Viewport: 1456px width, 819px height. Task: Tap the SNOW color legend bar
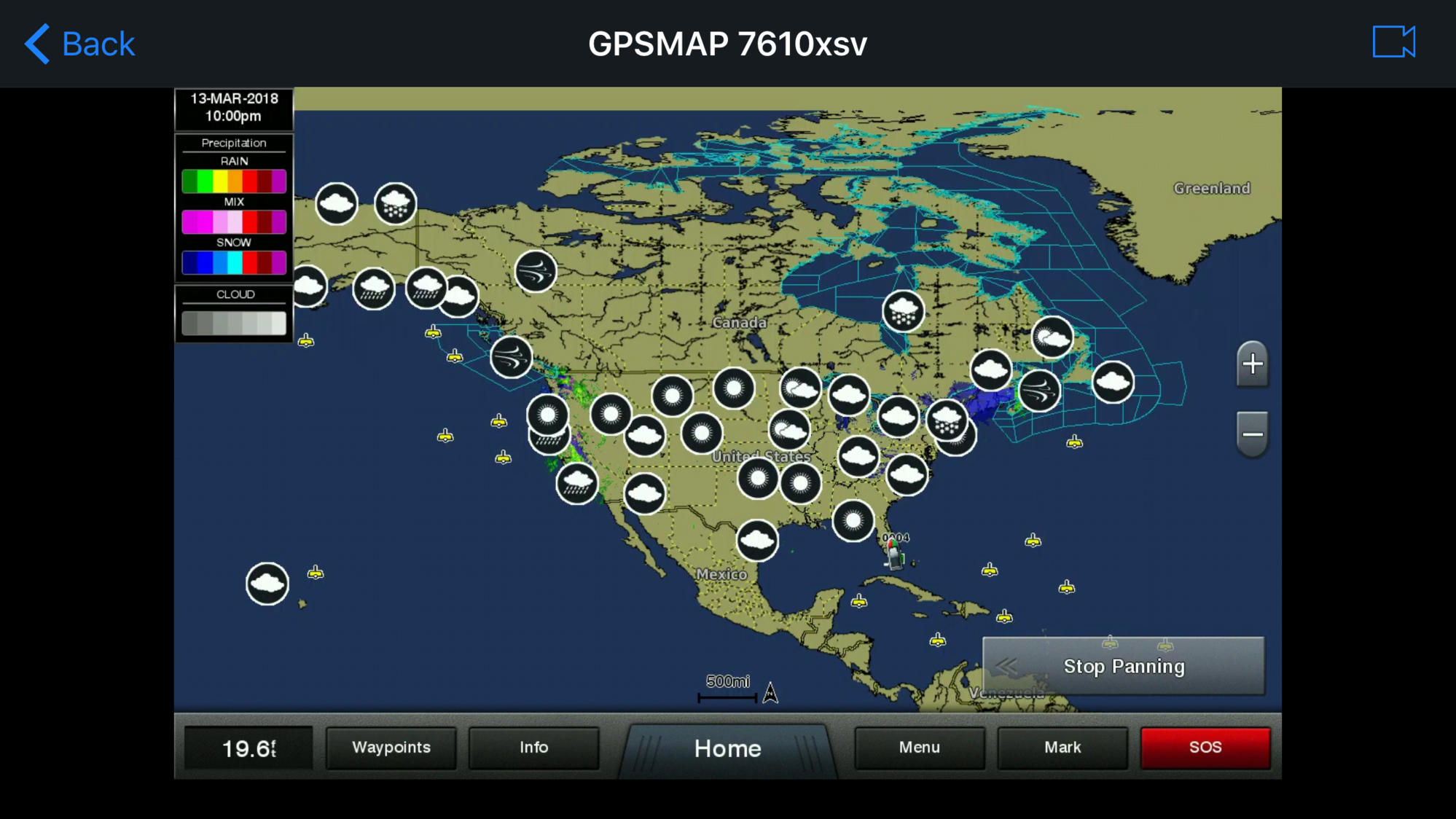pos(233,262)
